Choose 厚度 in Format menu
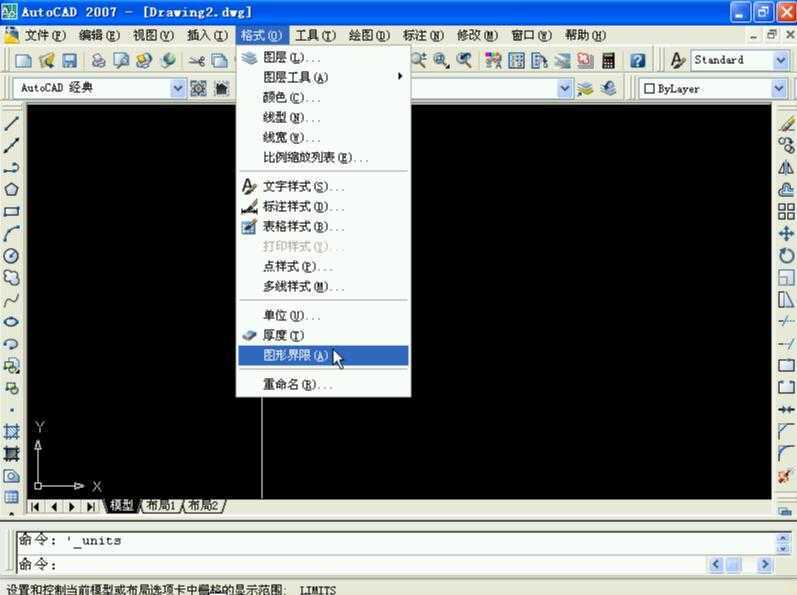Image resolution: width=797 pixels, height=595 pixels. pos(323,335)
